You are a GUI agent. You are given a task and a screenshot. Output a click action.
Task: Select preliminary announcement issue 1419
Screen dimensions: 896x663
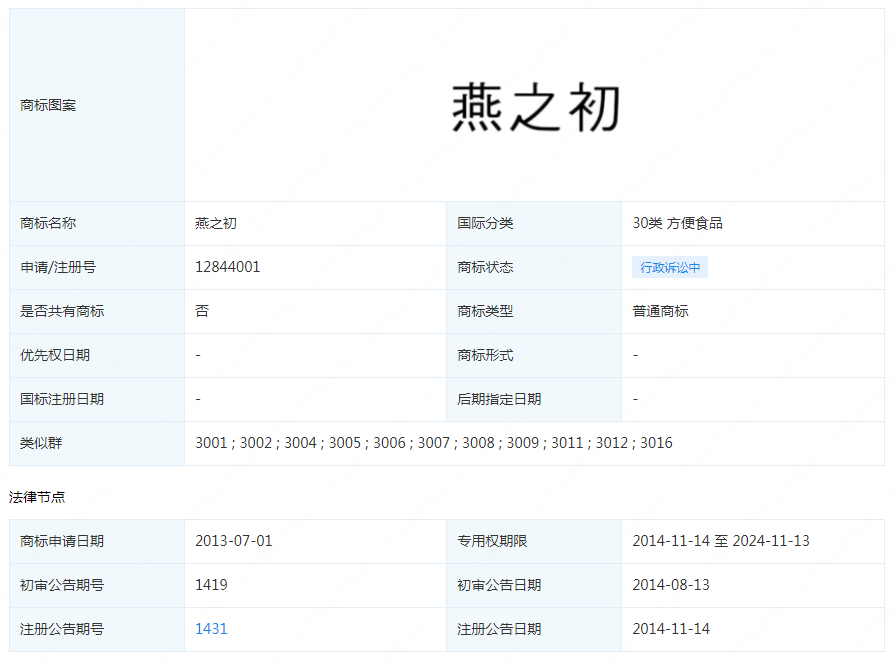point(211,585)
